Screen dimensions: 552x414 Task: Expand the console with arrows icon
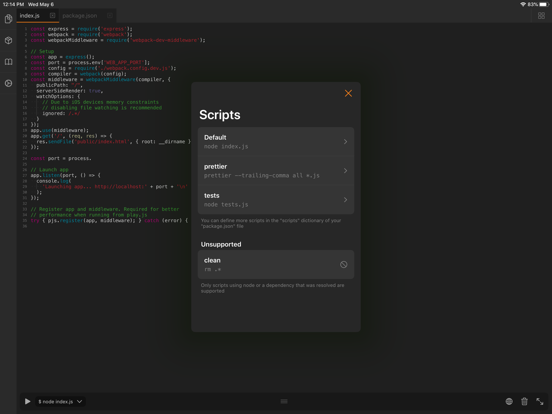[540, 401]
